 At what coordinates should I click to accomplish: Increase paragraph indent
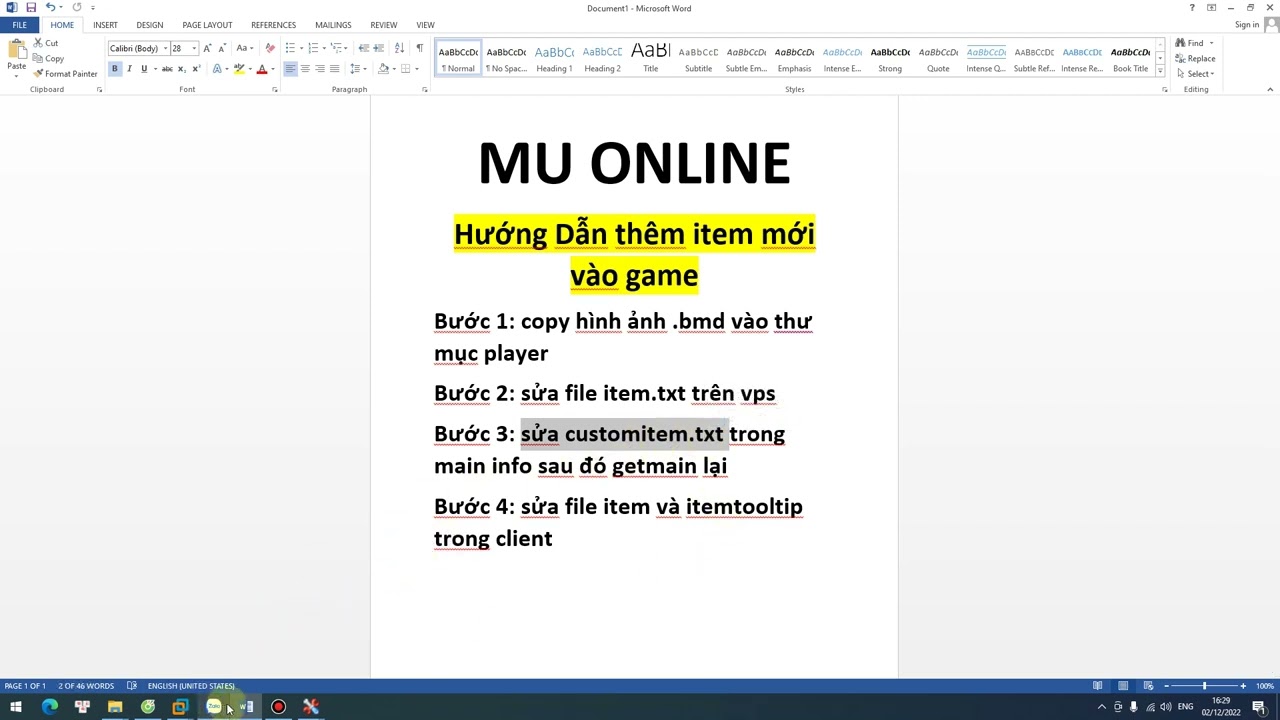(x=378, y=48)
